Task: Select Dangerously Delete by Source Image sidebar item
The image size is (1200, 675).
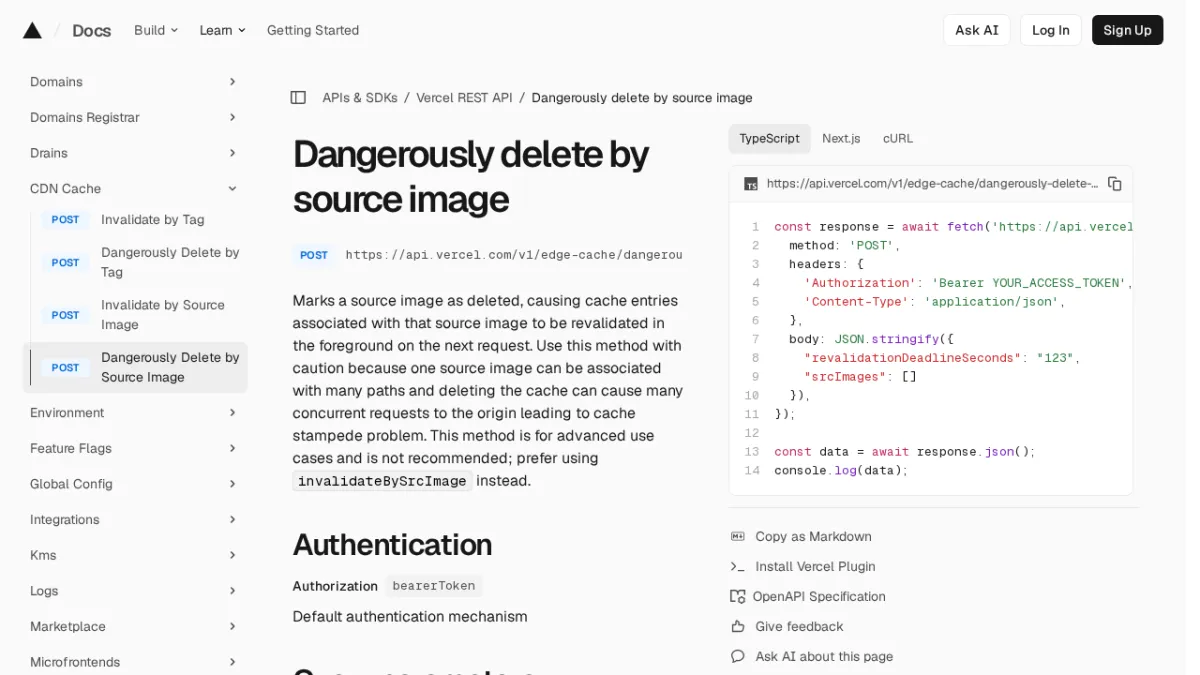Action: [x=135, y=367]
